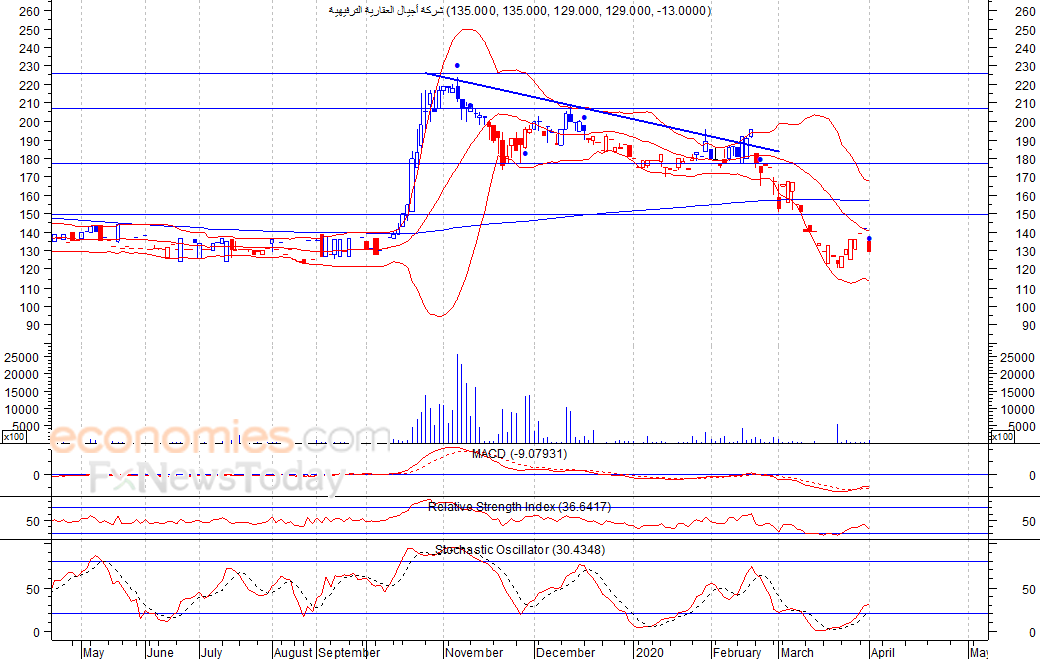
Task: Click the 2020 label on time axis
Action: click(x=649, y=652)
